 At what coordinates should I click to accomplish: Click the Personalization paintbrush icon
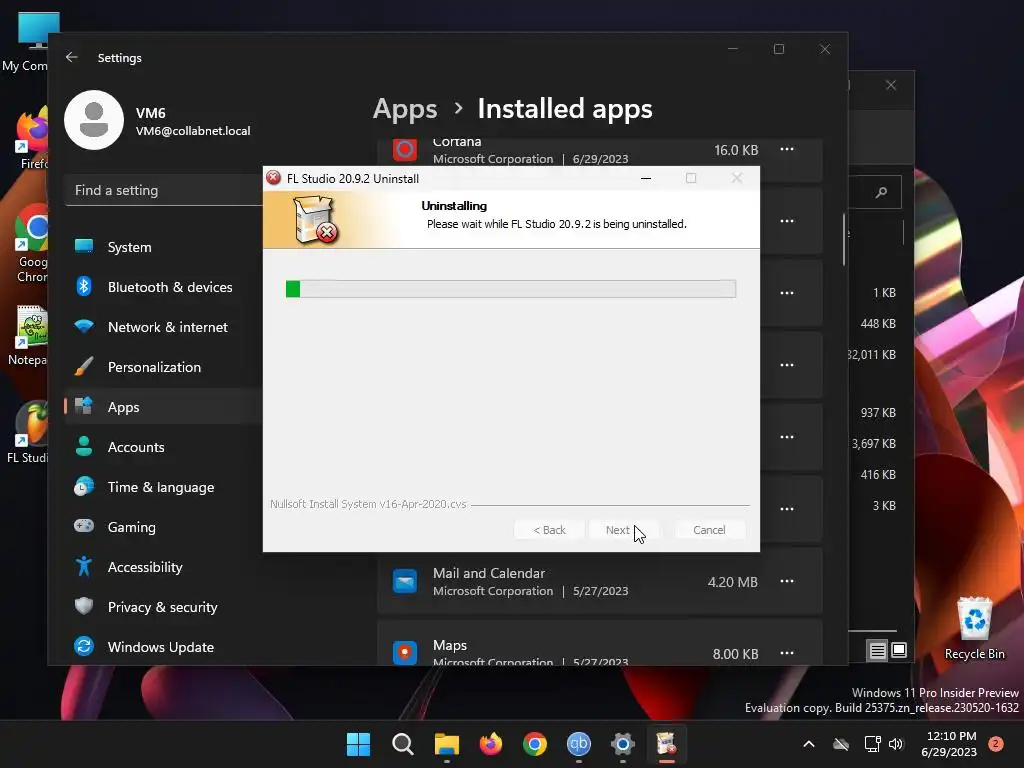click(x=84, y=366)
